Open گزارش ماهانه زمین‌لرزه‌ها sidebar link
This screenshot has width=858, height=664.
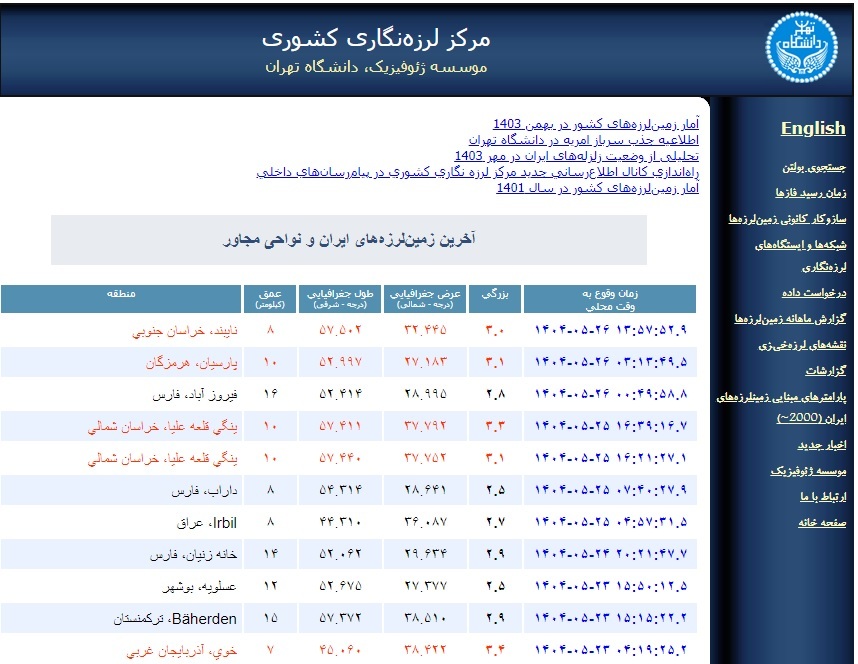point(790,319)
